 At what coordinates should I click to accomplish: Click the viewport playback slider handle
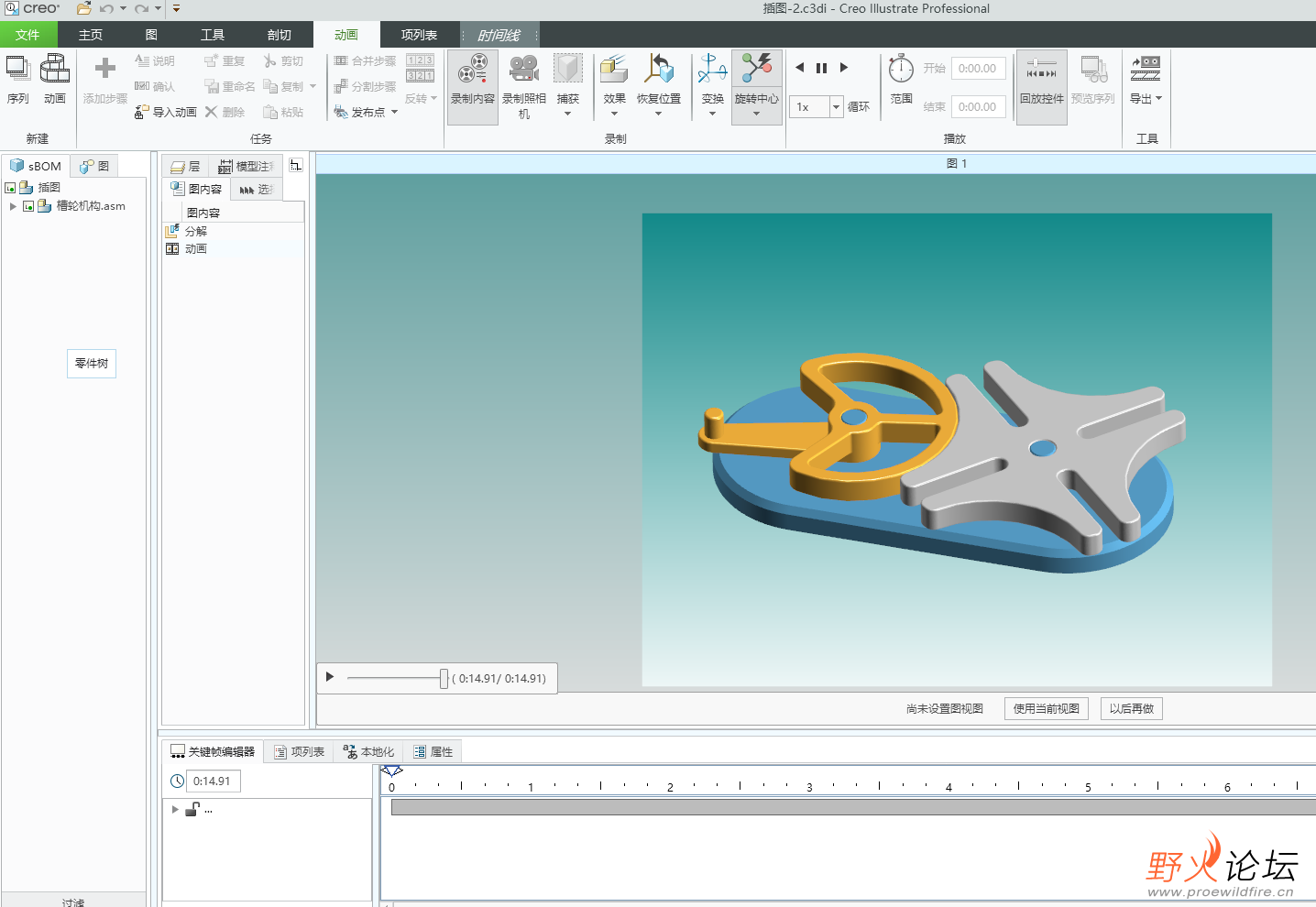pyautogui.click(x=444, y=678)
